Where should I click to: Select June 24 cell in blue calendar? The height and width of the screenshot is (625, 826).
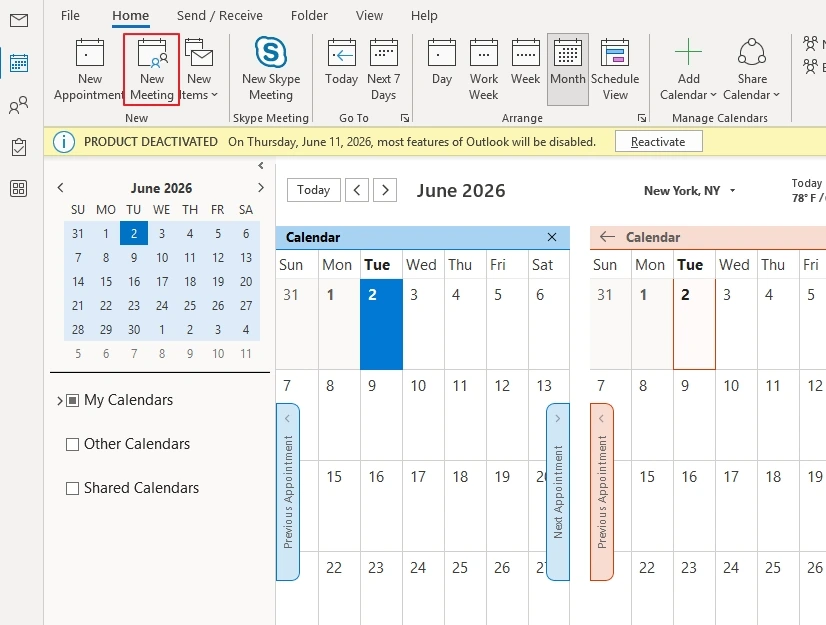(423, 589)
